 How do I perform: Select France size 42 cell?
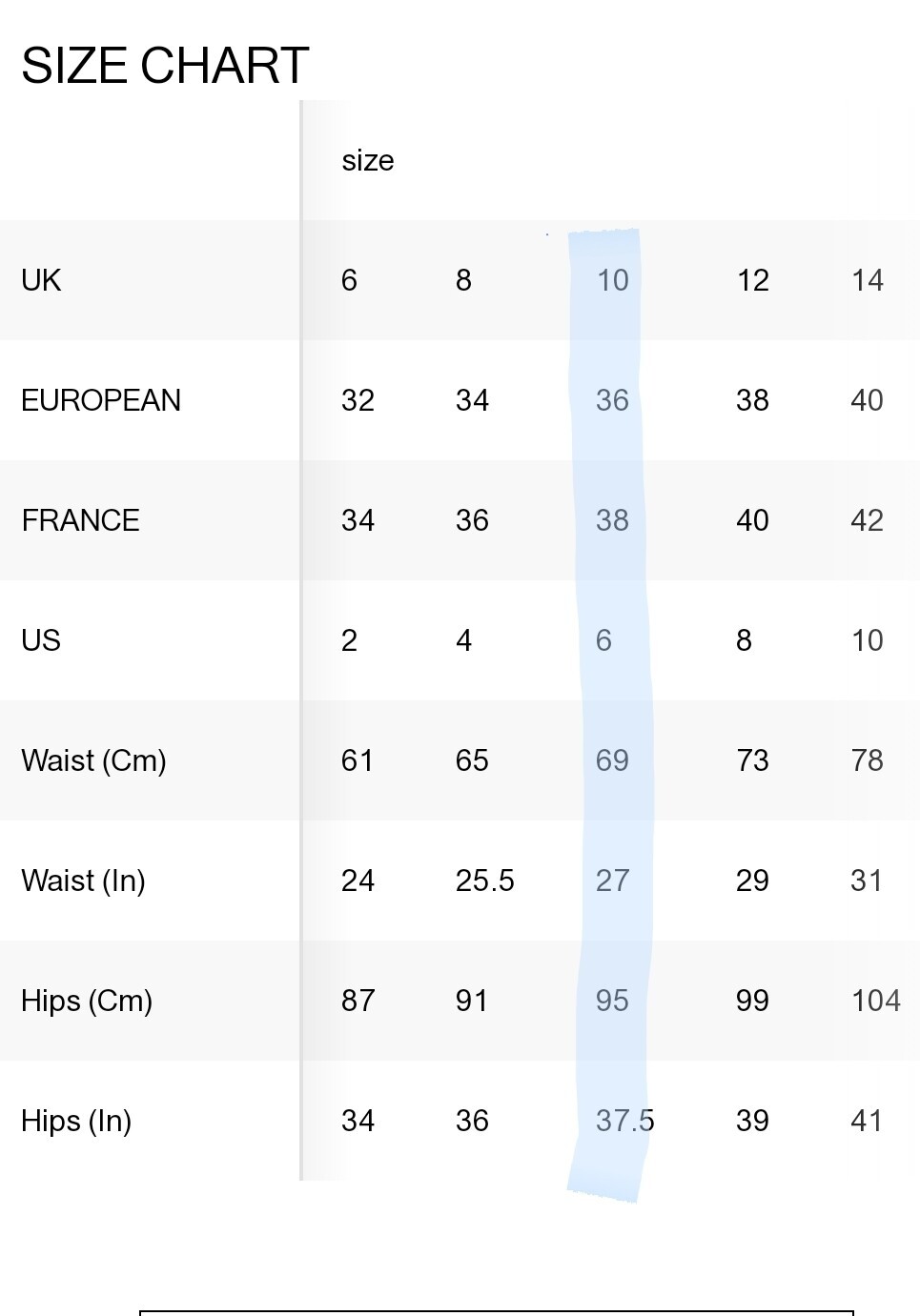pos(867,520)
